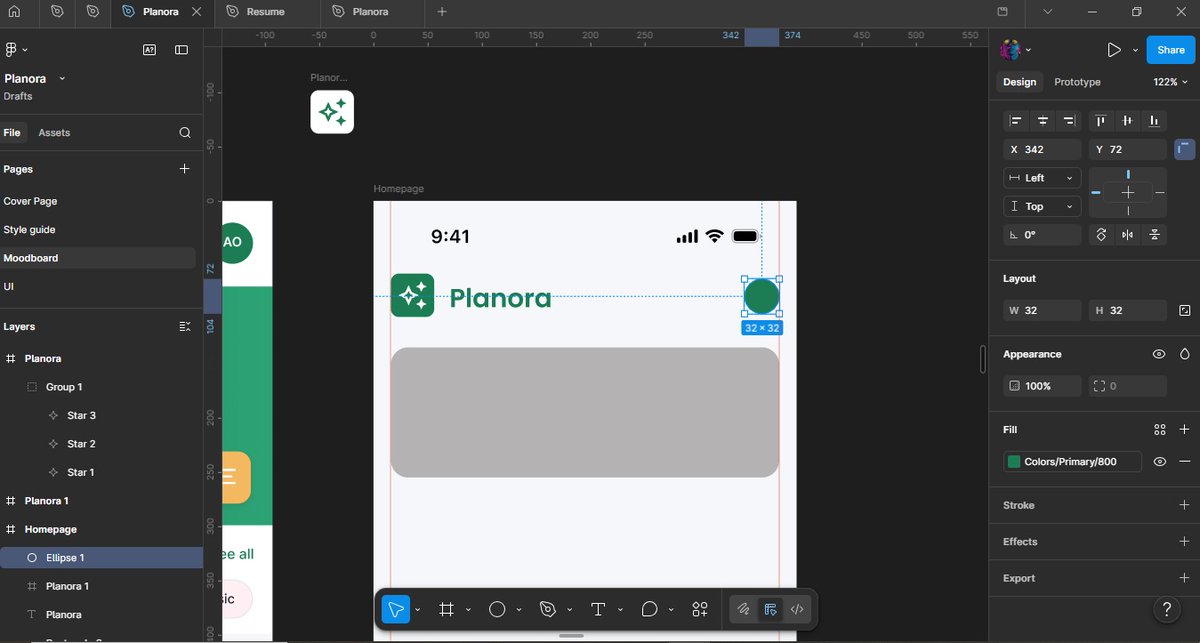The height and width of the screenshot is (643, 1200).
Task: Collapse the left sidebar panel icon
Action: [x=181, y=49]
